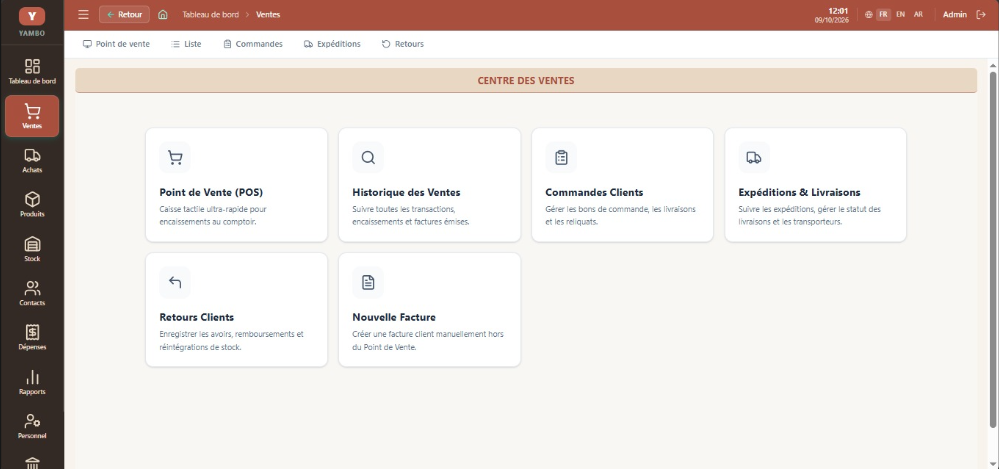Click the 12:01 clock display
This screenshot has width=999, height=469.
coord(838,11)
